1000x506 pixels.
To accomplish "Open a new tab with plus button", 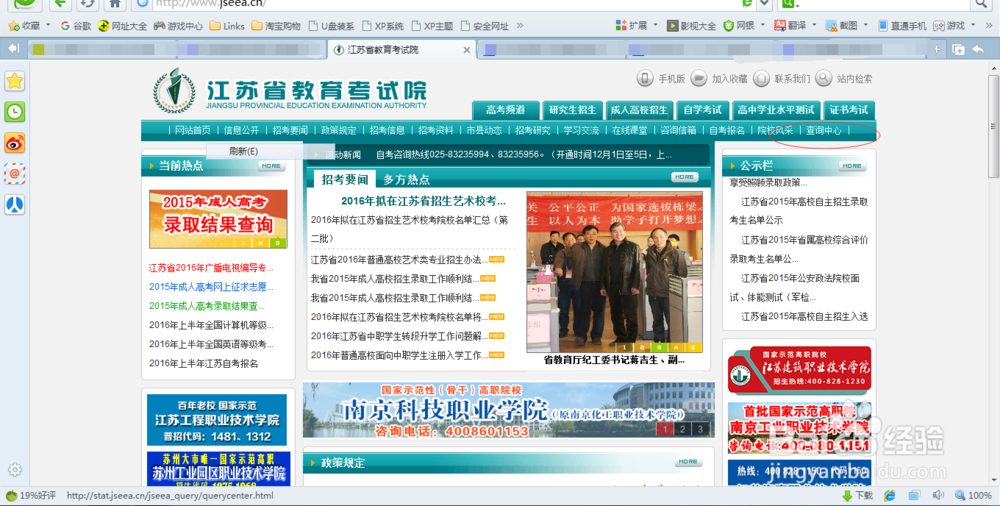I will [937, 49].
